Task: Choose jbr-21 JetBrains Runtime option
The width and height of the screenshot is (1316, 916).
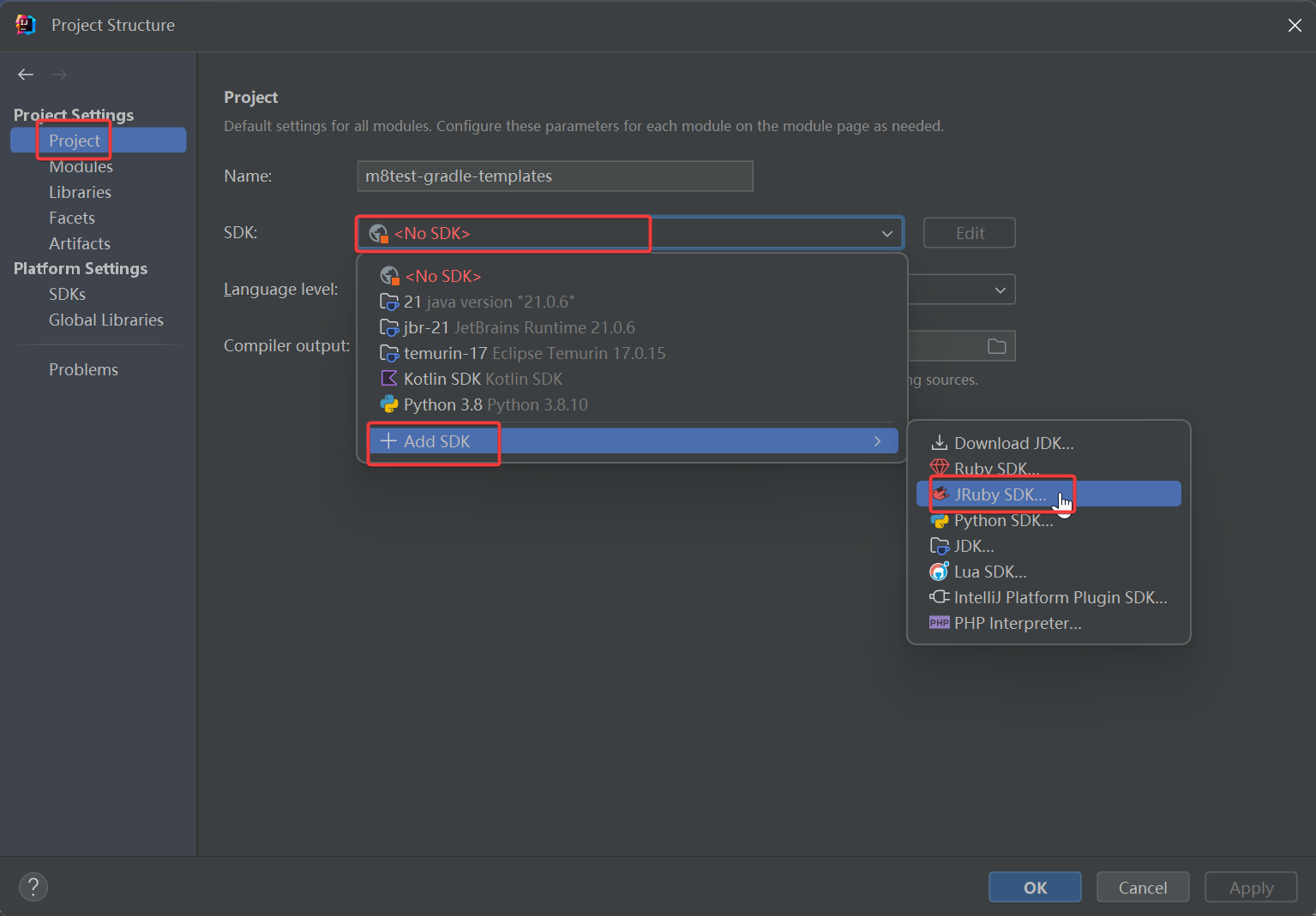Action: [x=518, y=327]
